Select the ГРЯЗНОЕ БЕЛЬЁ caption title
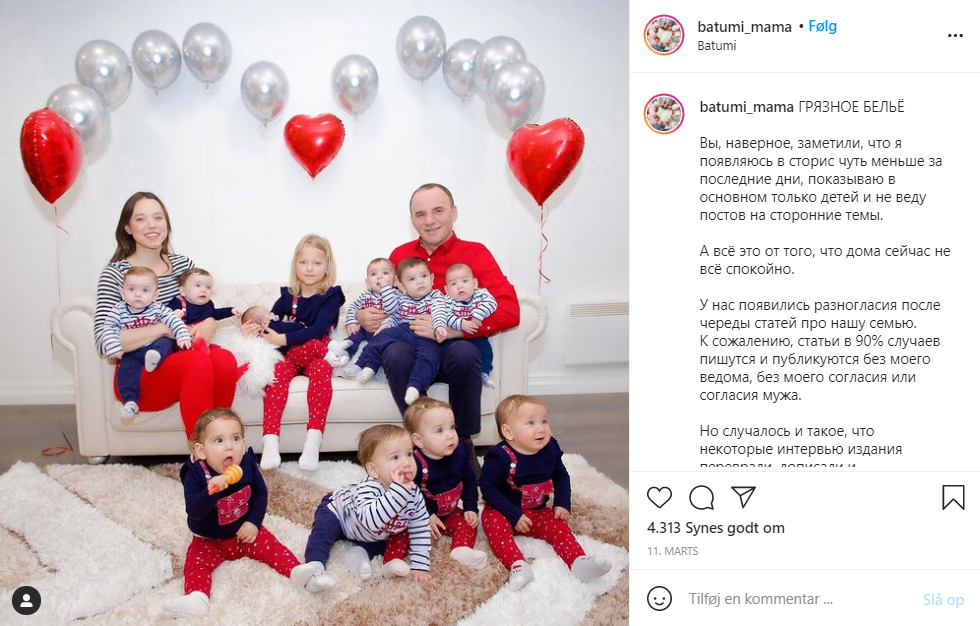 [851, 107]
